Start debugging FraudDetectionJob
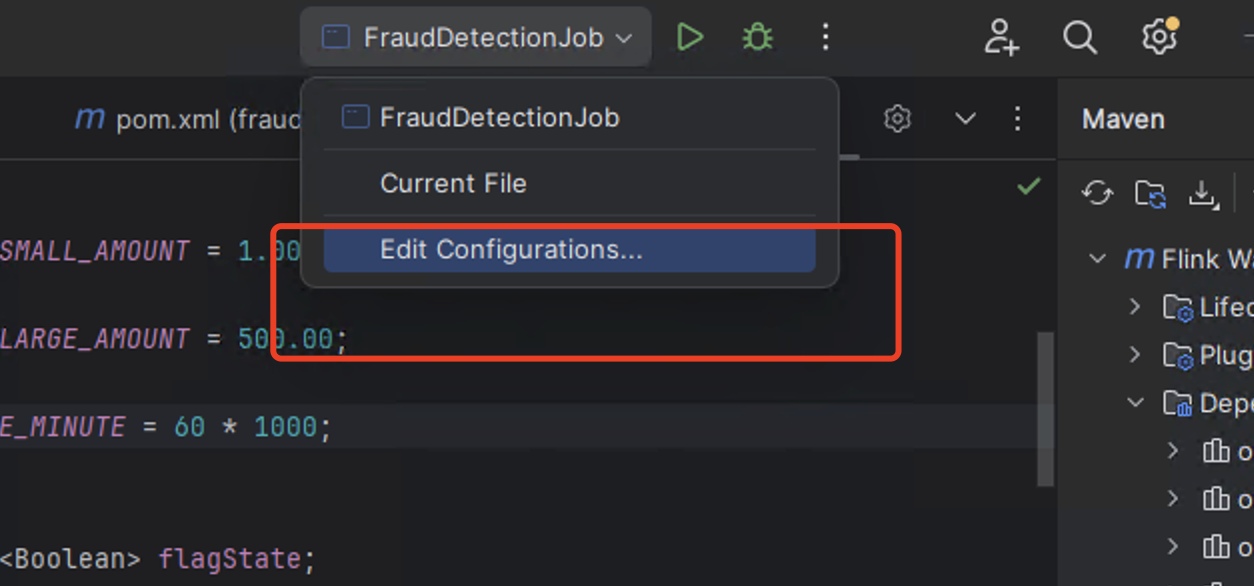The width and height of the screenshot is (1254, 586). (x=757, y=38)
